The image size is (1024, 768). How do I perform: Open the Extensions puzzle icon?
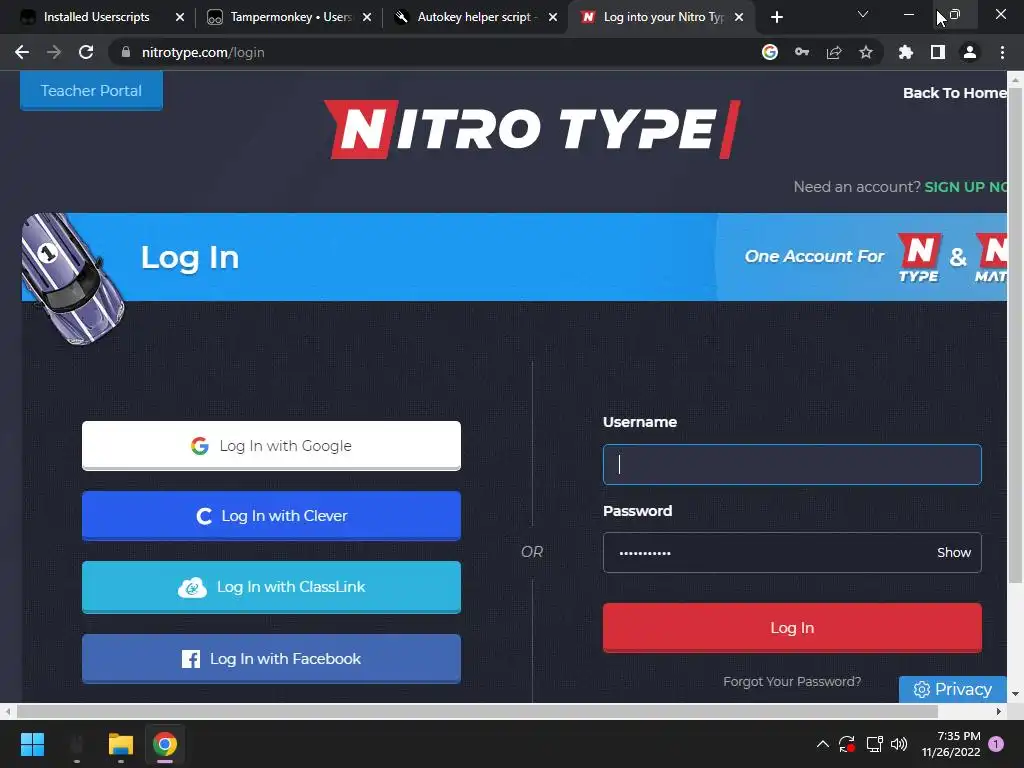pos(906,52)
